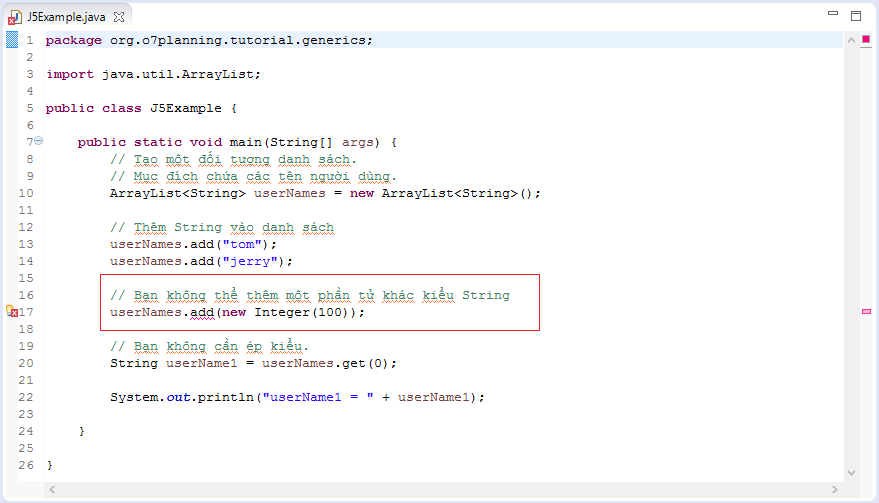Click italic 'out' field on line 22
Viewport: 879px width, 503px height.
(x=178, y=398)
